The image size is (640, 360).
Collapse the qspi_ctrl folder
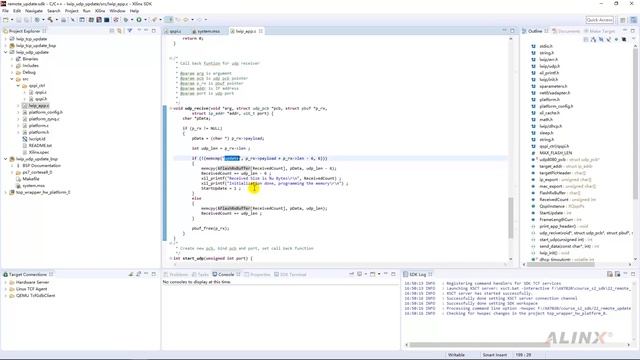click(18, 86)
